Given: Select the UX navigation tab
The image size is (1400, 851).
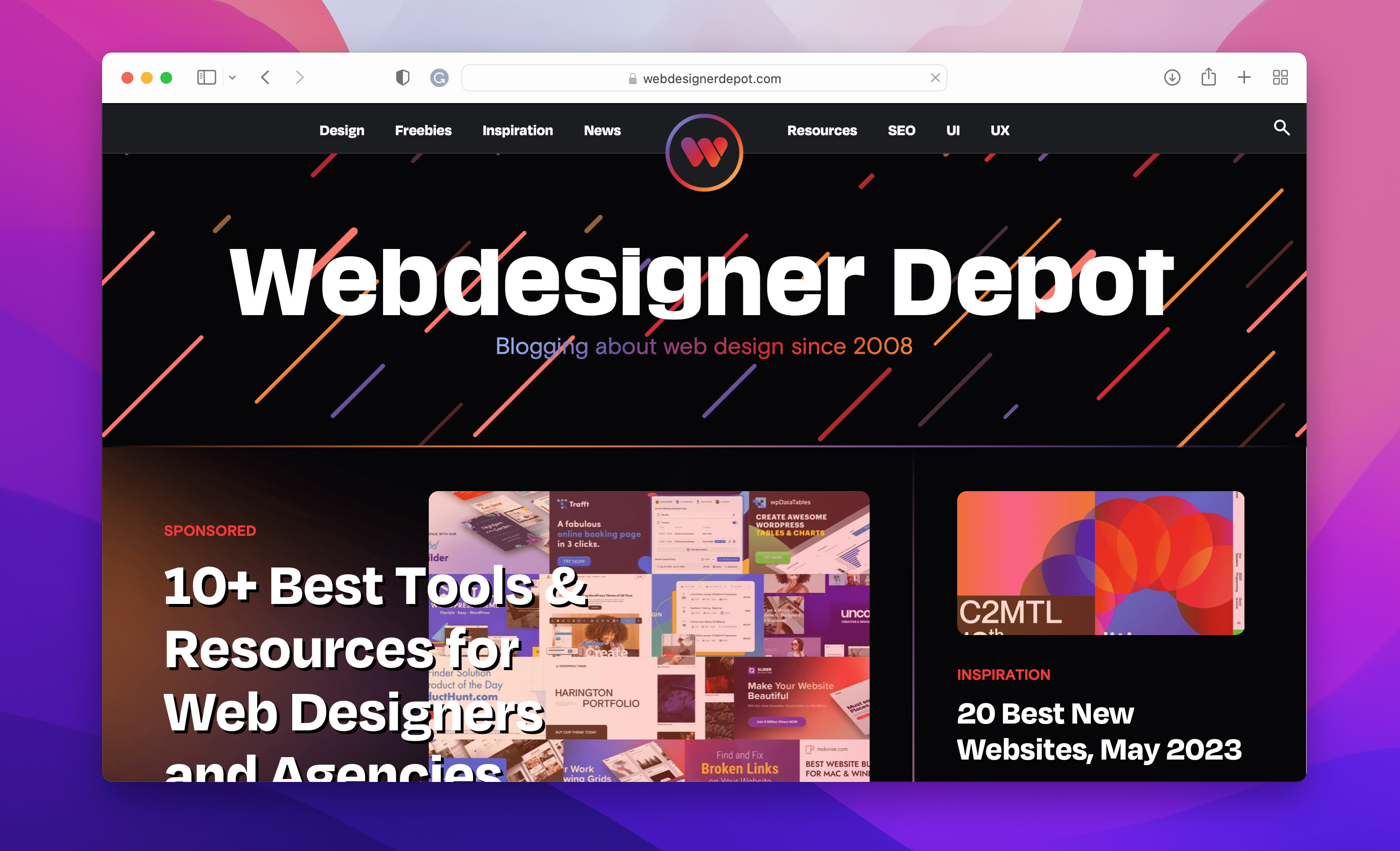Looking at the screenshot, I should 1001,130.
